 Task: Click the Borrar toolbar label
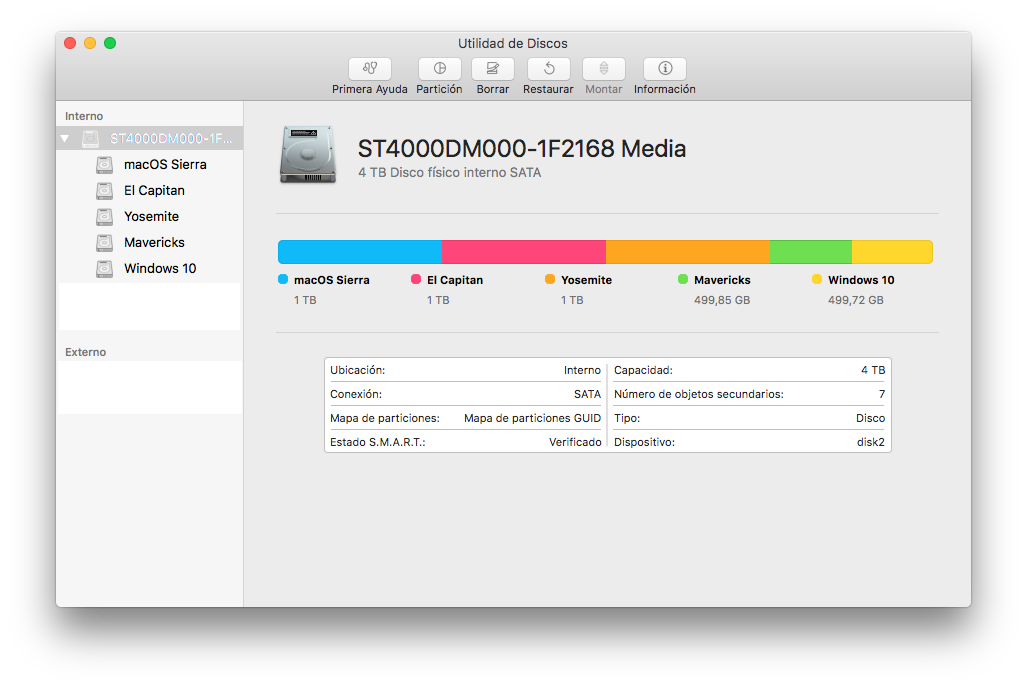point(493,89)
